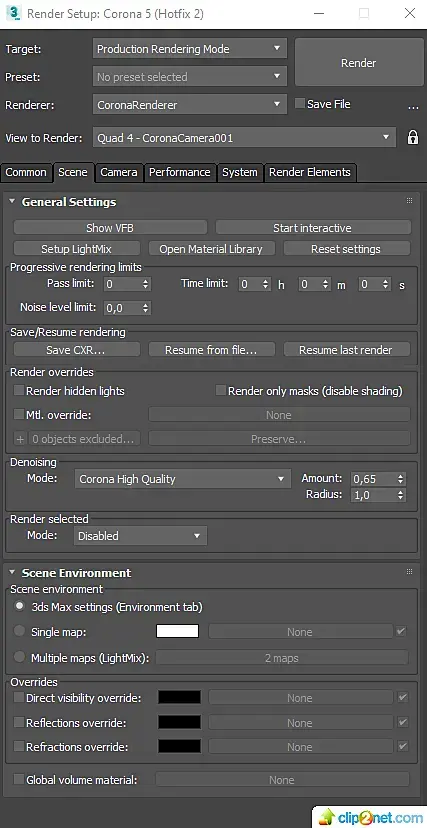Open the Save File options ellipsis
This screenshot has width=427, height=828.
pyautogui.click(x=413, y=108)
